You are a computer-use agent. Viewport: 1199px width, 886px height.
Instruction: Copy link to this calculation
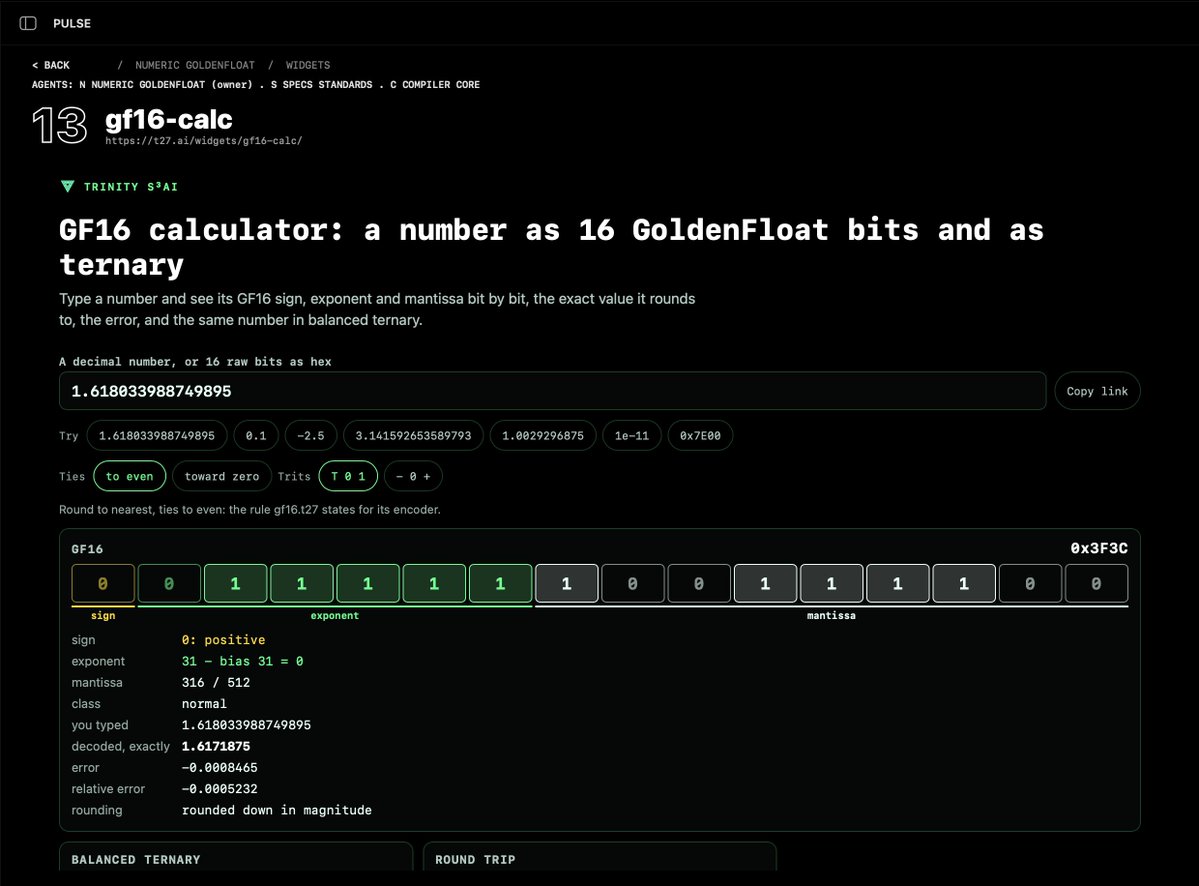click(1097, 391)
